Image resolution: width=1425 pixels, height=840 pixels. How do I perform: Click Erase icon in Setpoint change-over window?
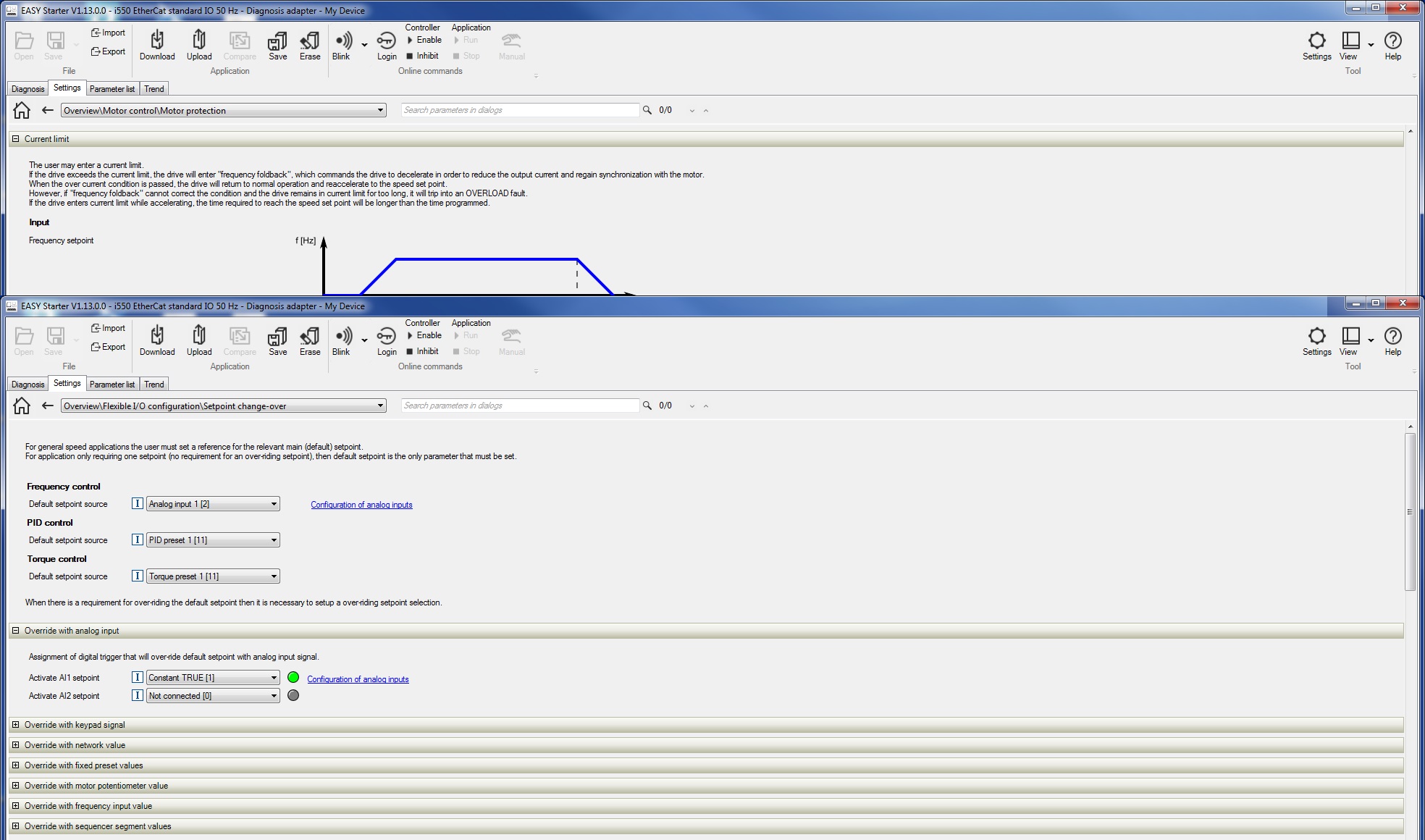[x=310, y=337]
